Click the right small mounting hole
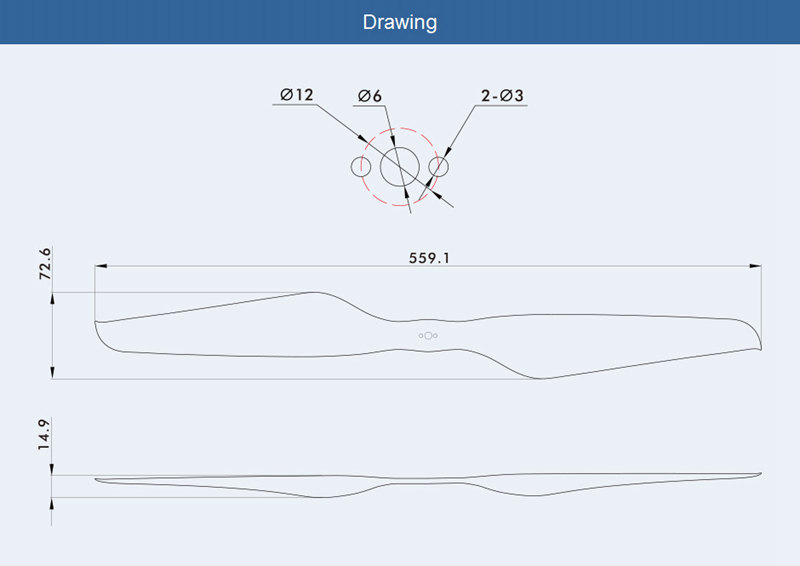800x566 pixels. pyautogui.click(x=438, y=166)
